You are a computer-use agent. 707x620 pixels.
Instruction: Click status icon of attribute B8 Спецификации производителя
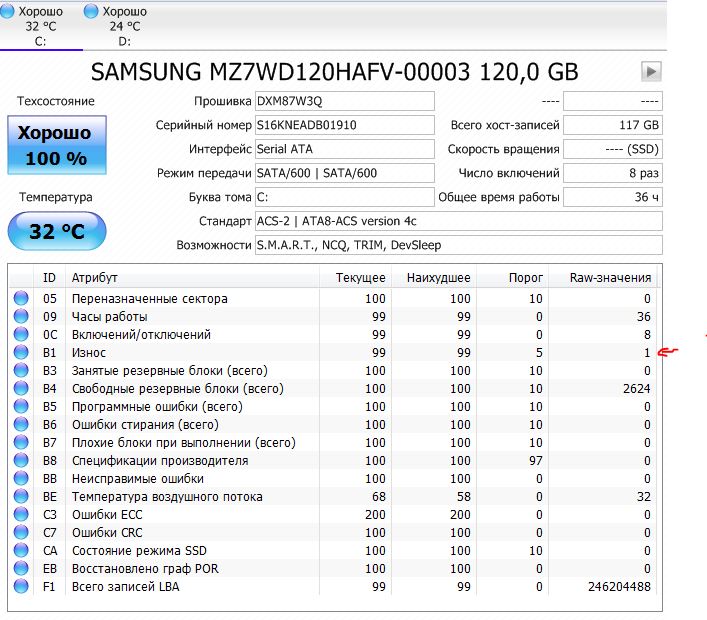[x=21, y=460]
